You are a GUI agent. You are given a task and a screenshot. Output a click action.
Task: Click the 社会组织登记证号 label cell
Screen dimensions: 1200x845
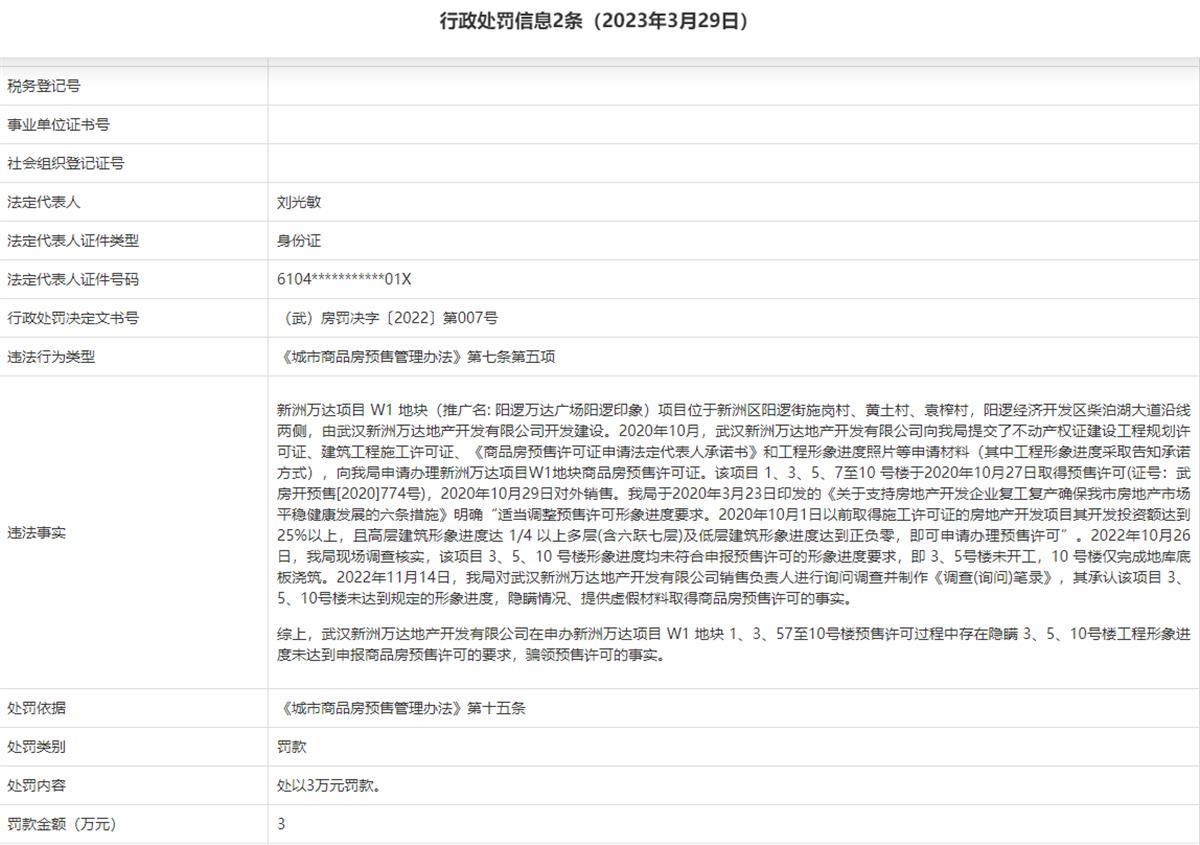[65, 163]
